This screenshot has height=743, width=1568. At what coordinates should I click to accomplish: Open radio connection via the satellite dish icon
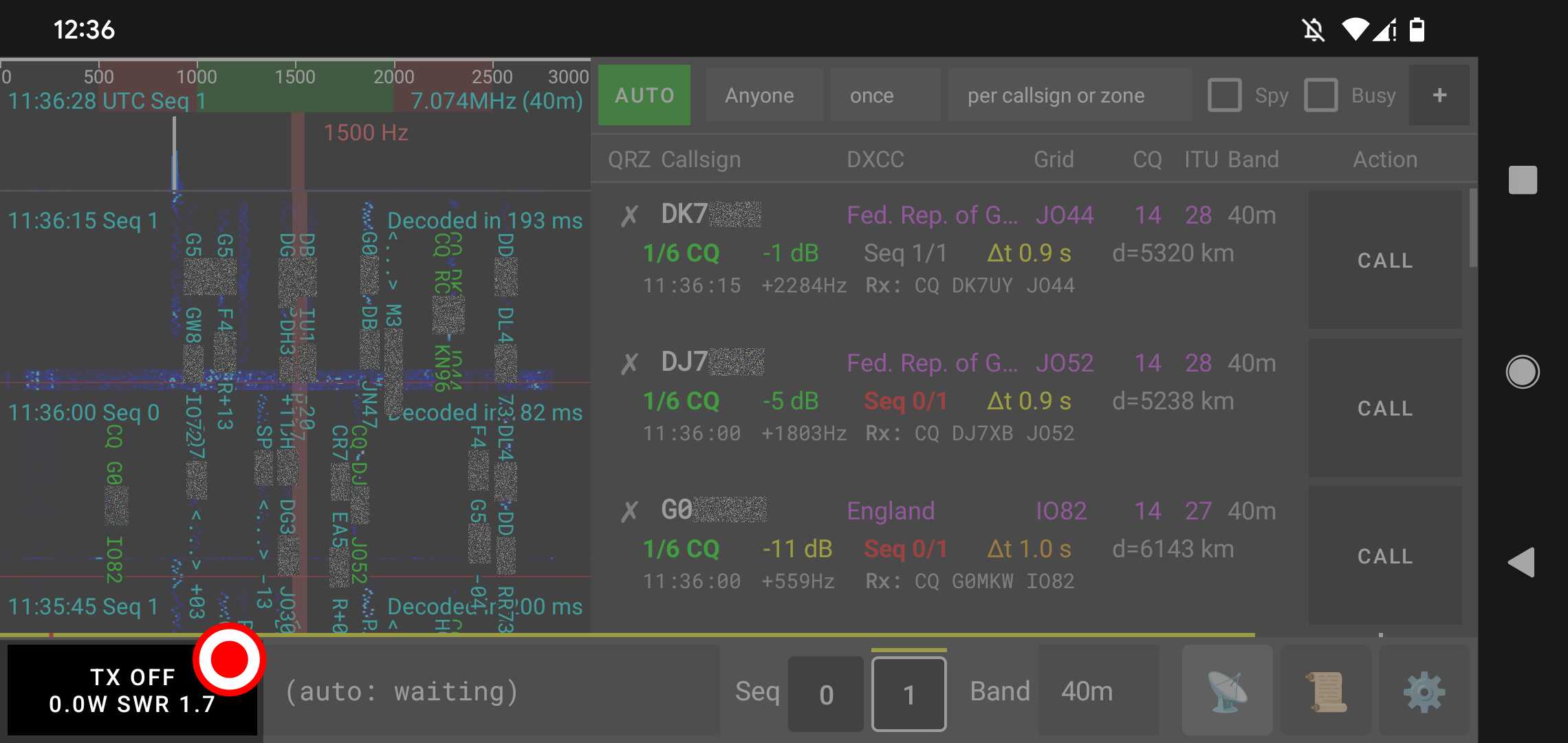1227,690
